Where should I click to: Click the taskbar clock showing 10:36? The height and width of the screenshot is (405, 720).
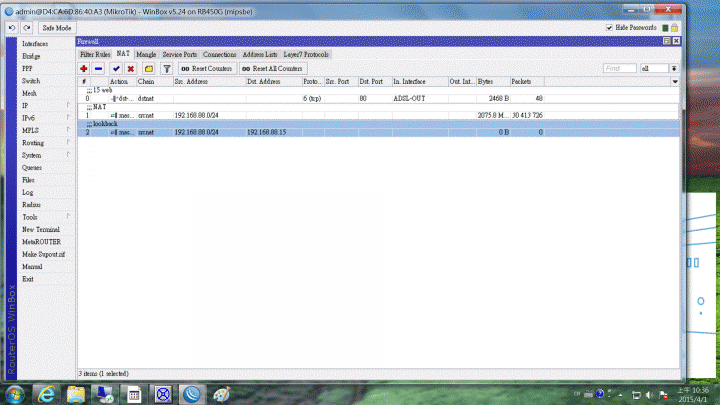[x=692, y=395]
